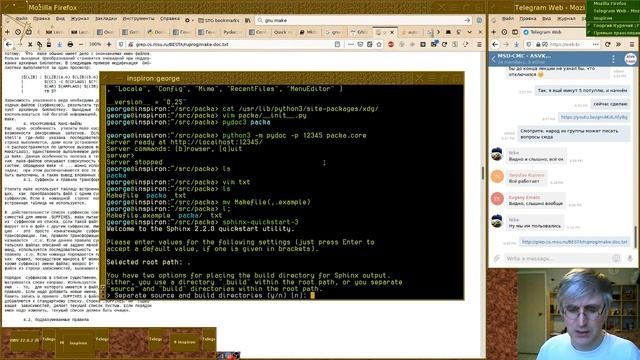Click the Telegram window URL bar

[x=562, y=44]
